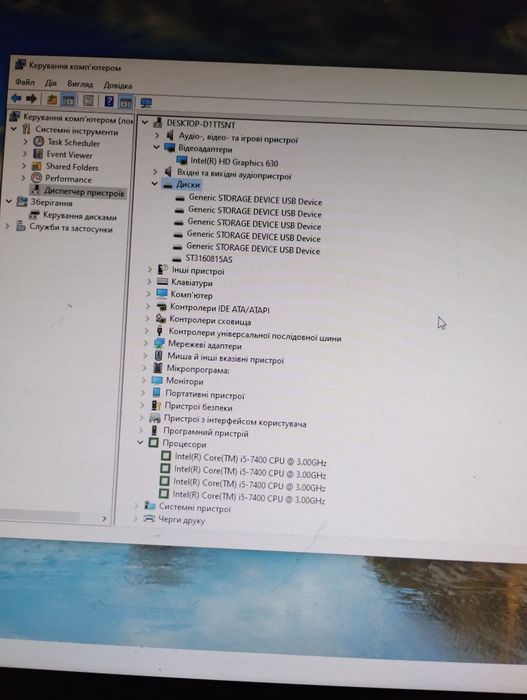Click the Help question mark toolbar icon
Viewport: 527px width, 700px height.
point(109,101)
